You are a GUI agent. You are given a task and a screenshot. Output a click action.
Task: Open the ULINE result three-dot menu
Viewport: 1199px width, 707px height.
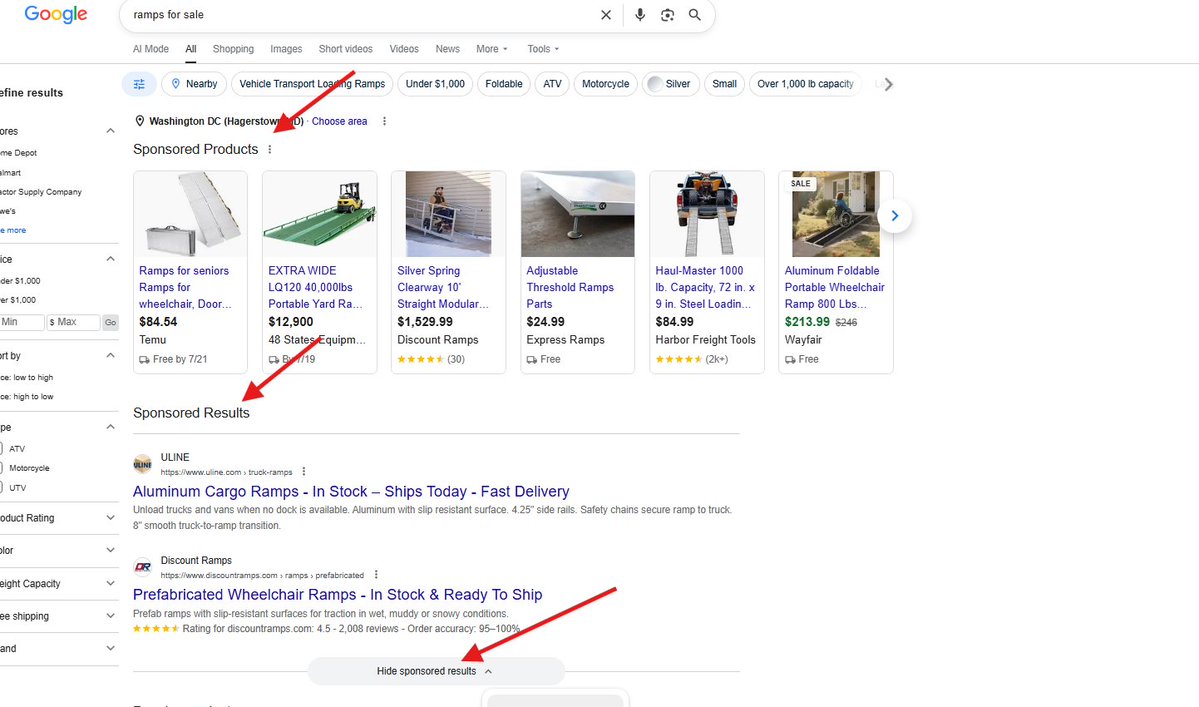coord(304,472)
